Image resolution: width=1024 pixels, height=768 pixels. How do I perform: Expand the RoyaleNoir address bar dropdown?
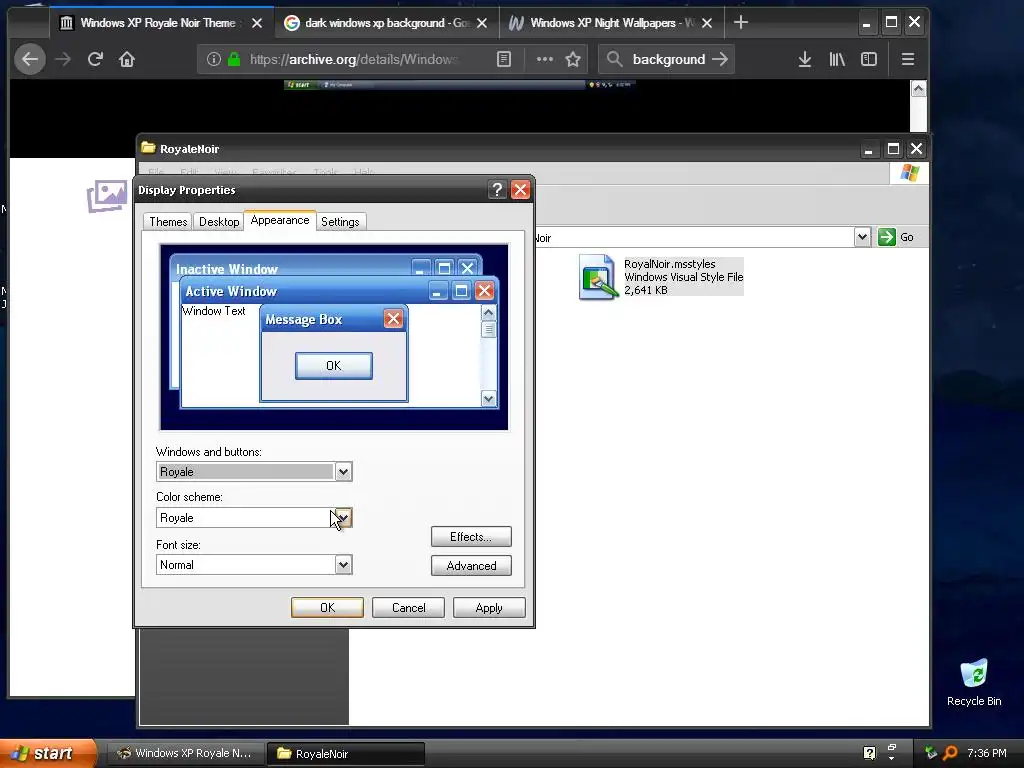tap(862, 237)
